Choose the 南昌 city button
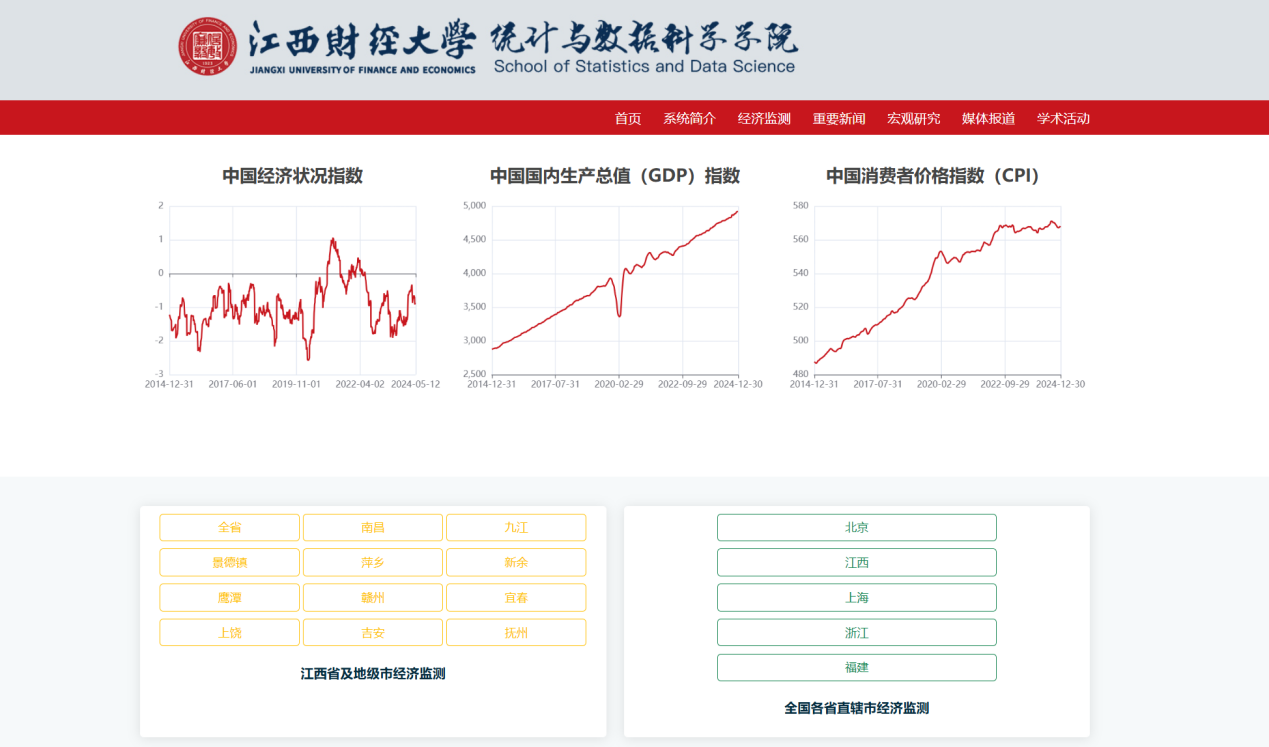This screenshot has width=1269, height=747. [x=372, y=527]
